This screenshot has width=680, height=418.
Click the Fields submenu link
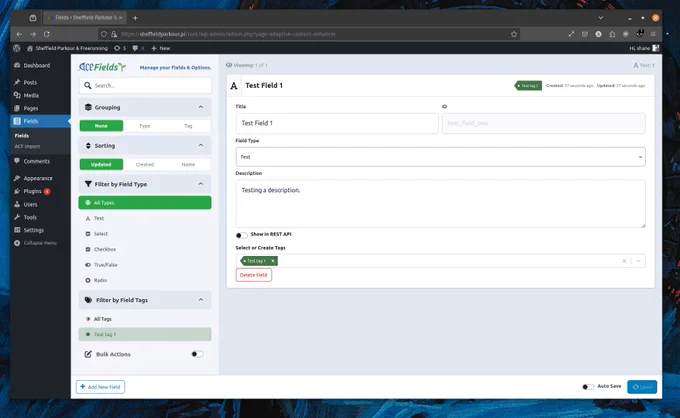[x=22, y=136]
